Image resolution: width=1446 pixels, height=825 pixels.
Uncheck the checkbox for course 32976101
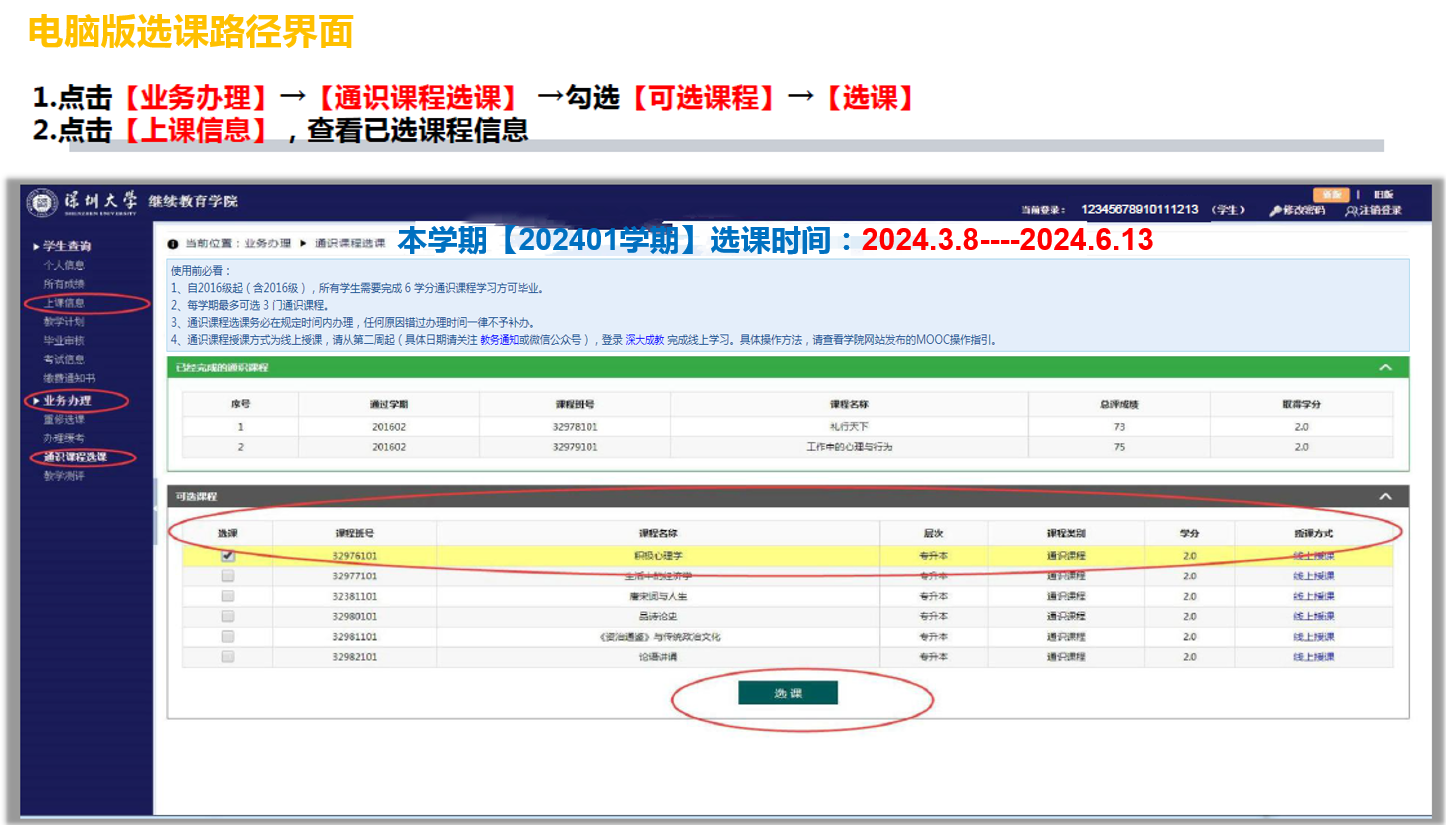228,556
